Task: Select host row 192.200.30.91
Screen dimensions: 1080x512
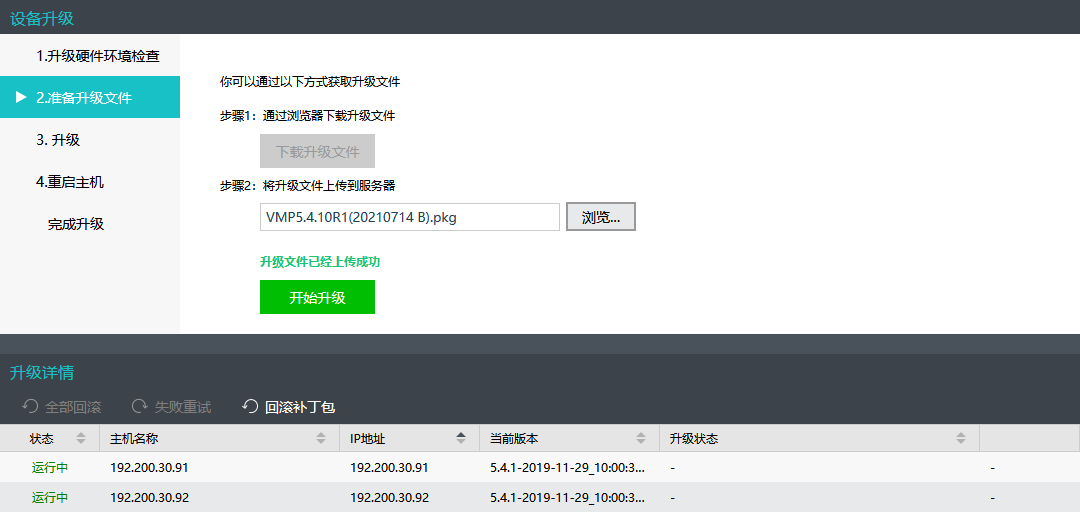Action: [x=149, y=467]
